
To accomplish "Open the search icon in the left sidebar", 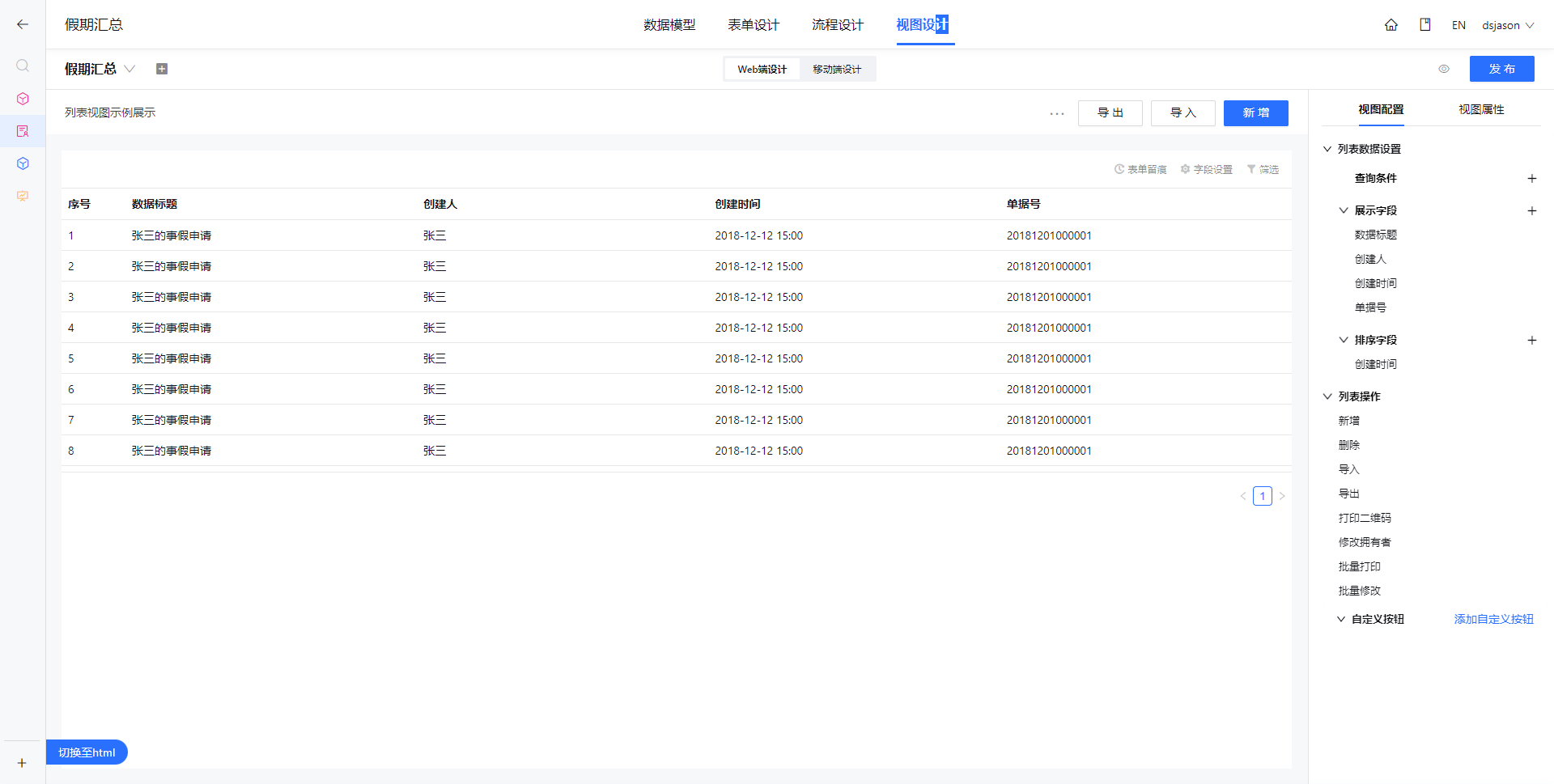I will [x=23, y=66].
